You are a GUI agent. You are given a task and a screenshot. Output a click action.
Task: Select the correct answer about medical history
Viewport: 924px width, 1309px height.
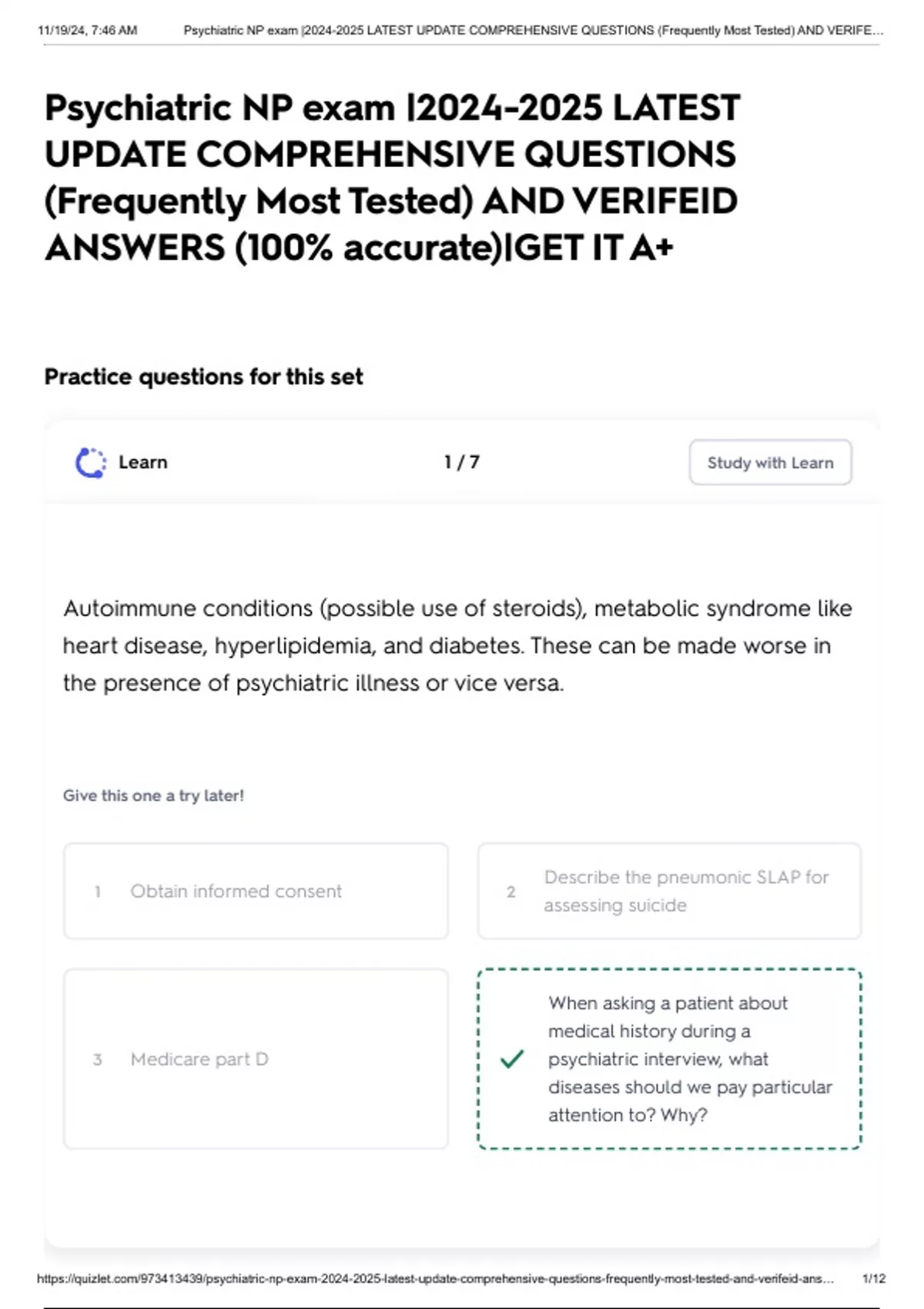click(669, 1059)
